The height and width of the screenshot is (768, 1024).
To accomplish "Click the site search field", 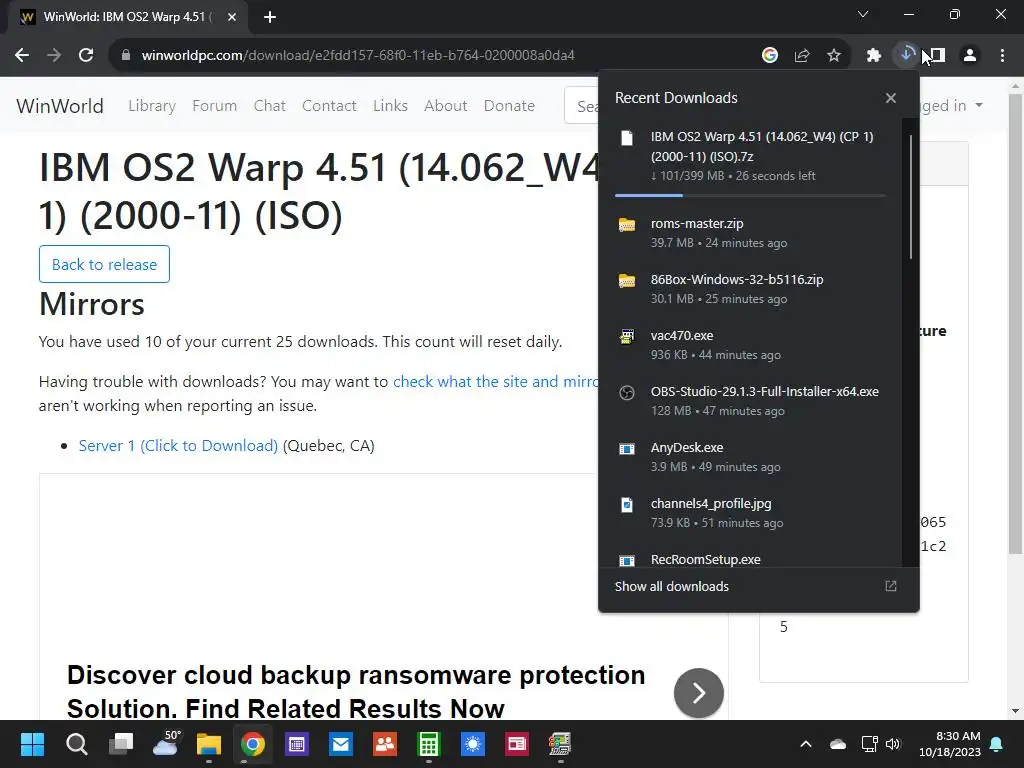I will (582, 105).
